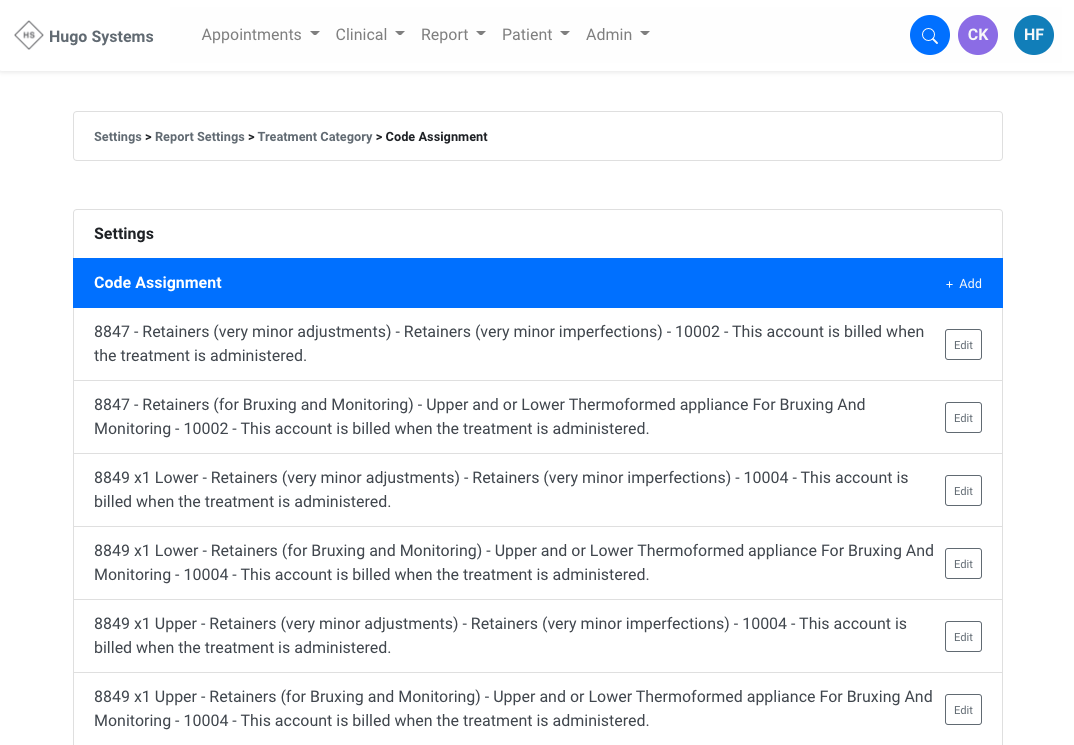This screenshot has height=745, width=1074.
Task: Go to Report Settings breadcrumb
Action: [x=199, y=137]
